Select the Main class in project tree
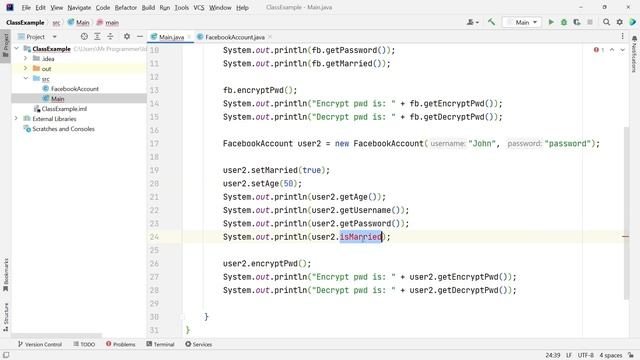The width and height of the screenshot is (640, 360). click(x=57, y=98)
